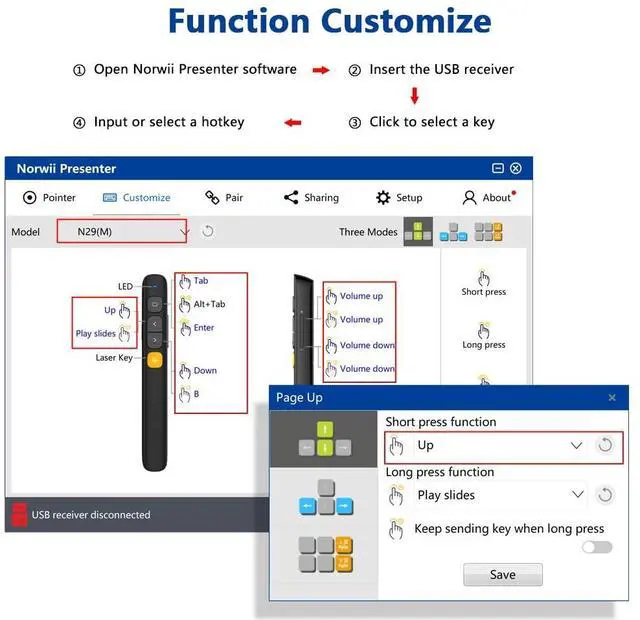This screenshot has width=640, height=620.
Task: Minimize the Norwii Presenter window
Action: [x=498, y=168]
